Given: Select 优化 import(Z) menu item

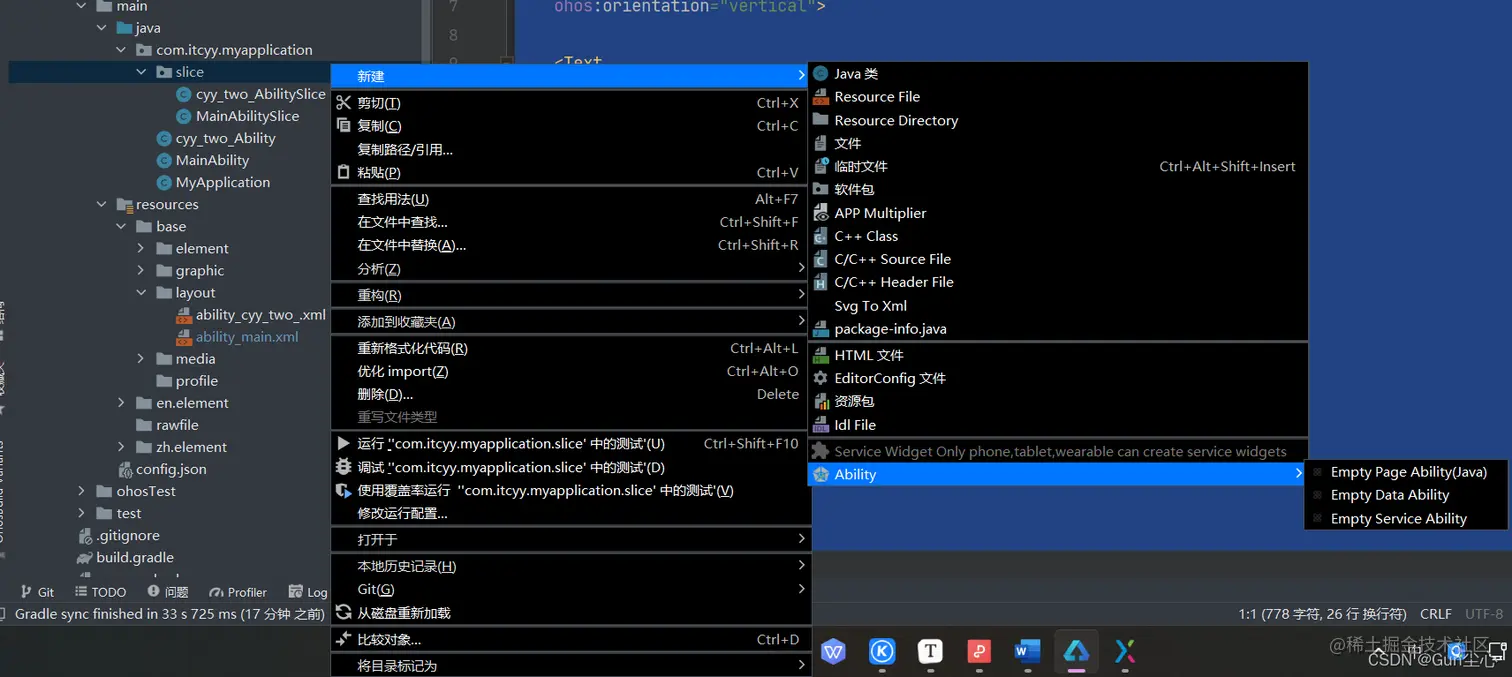Looking at the screenshot, I should tap(570, 371).
